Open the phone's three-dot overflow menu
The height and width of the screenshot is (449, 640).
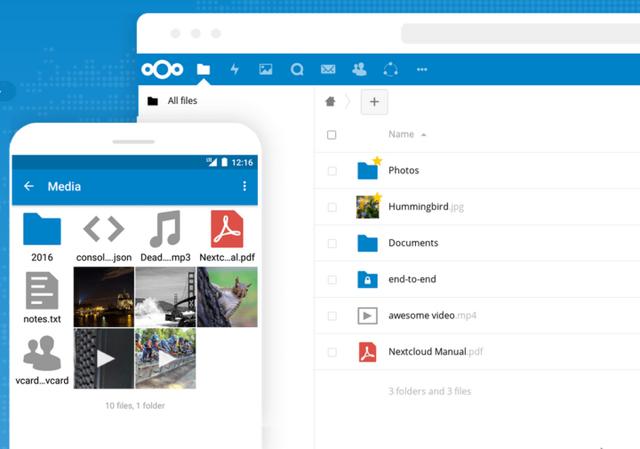coord(244,186)
